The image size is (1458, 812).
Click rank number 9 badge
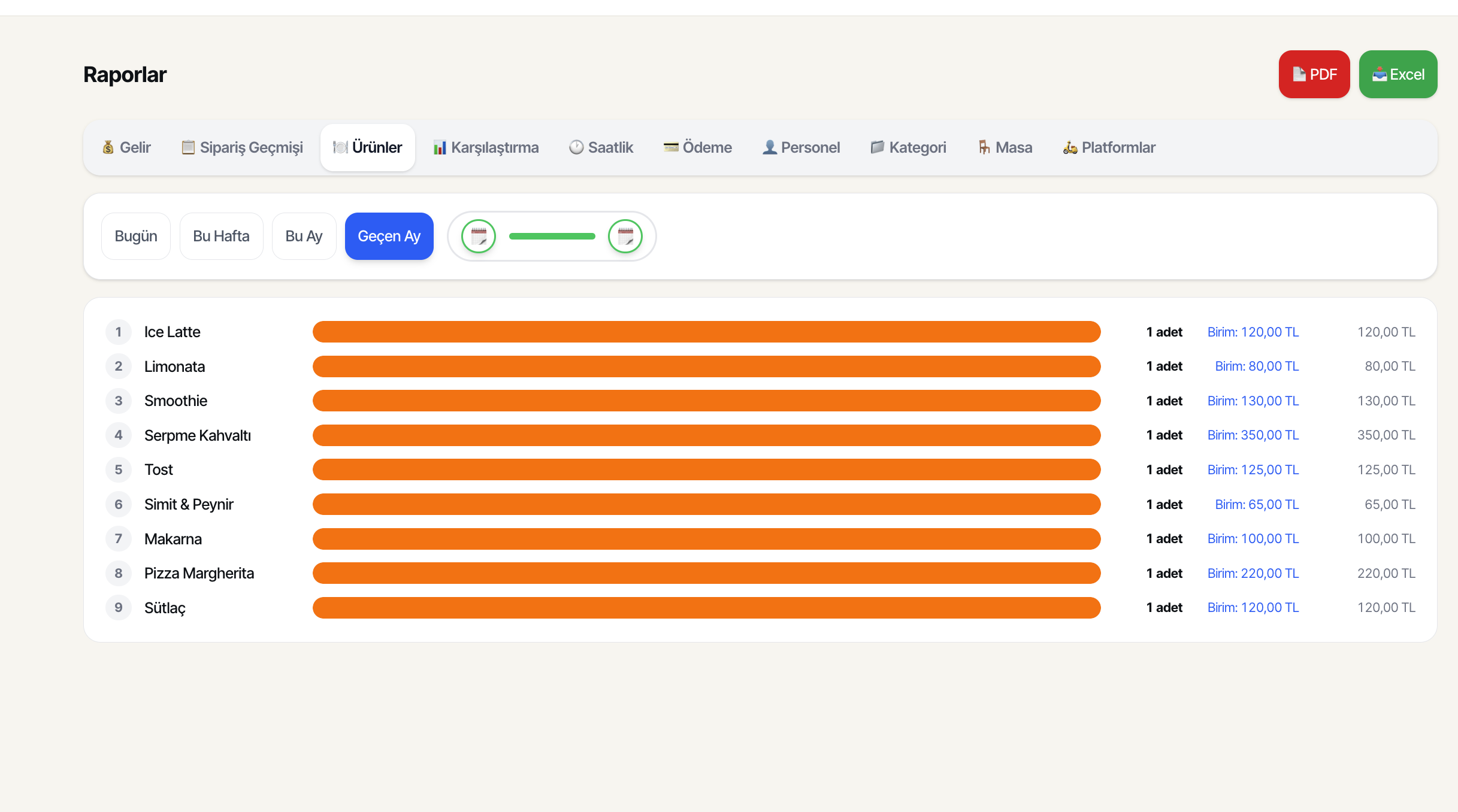(119, 608)
